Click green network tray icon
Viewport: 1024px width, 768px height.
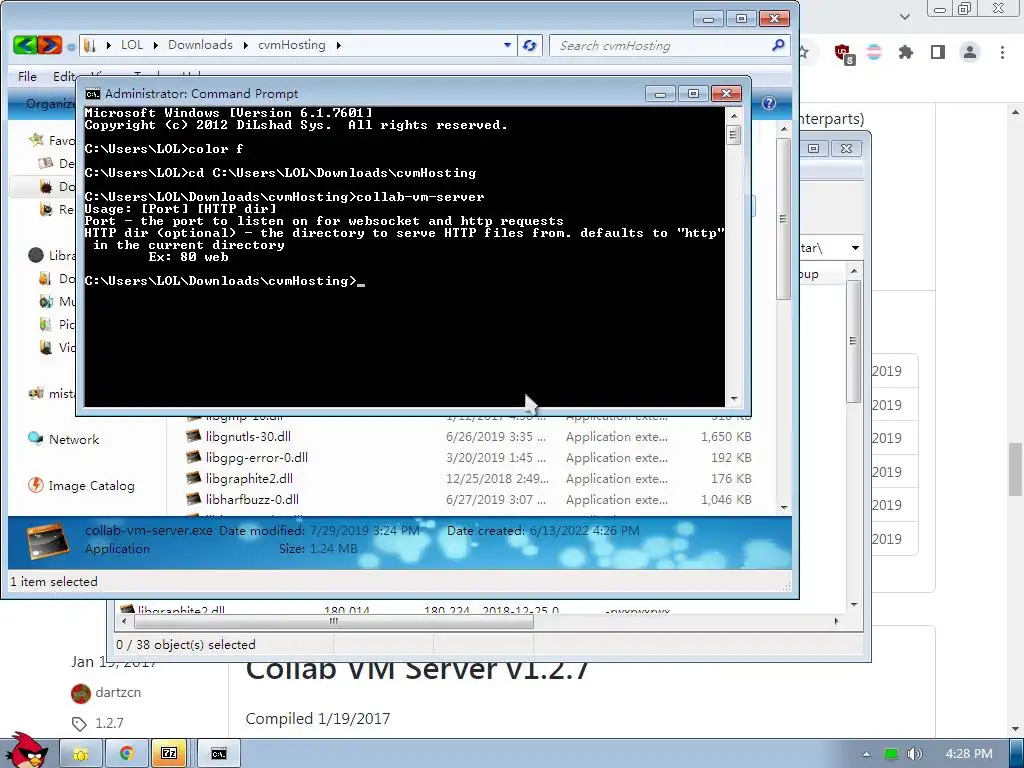tap(891, 754)
